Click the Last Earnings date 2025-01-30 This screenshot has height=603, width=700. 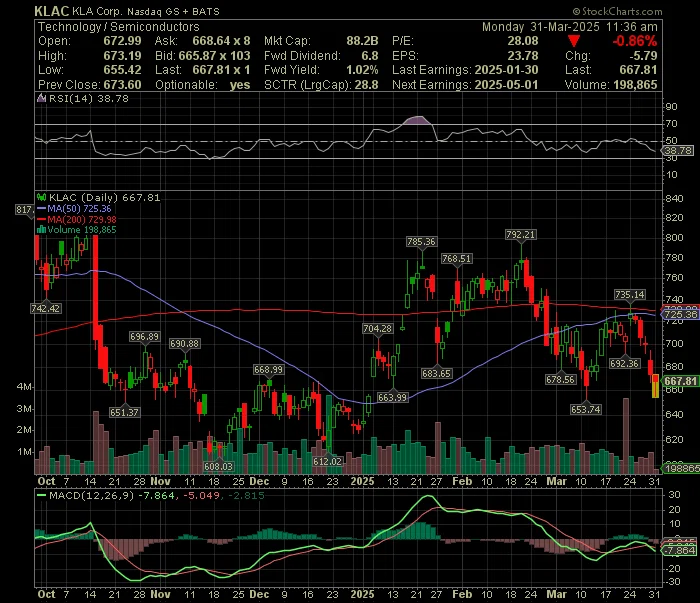[x=506, y=70]
